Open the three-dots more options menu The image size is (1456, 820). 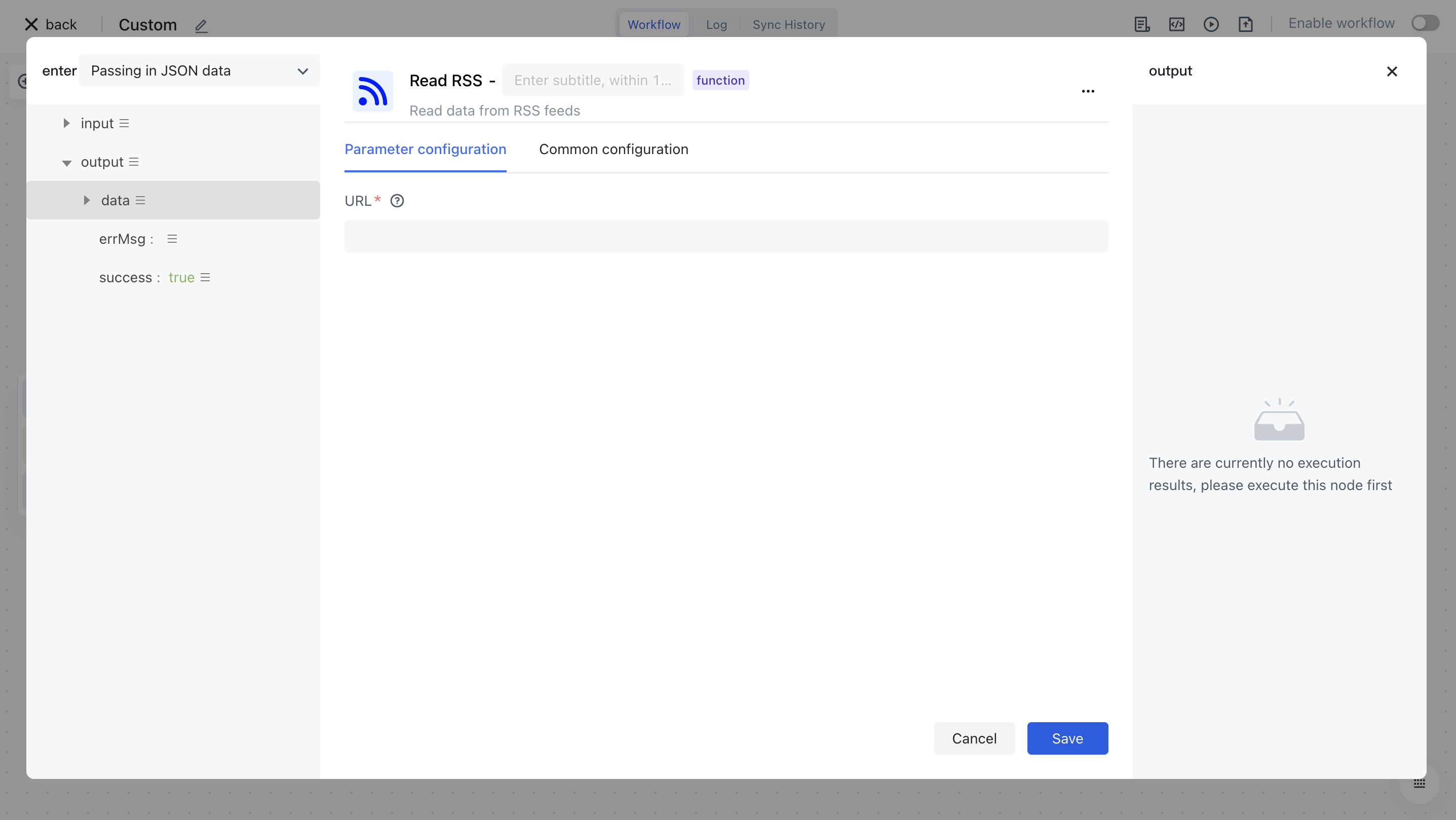click(1088, 91)
